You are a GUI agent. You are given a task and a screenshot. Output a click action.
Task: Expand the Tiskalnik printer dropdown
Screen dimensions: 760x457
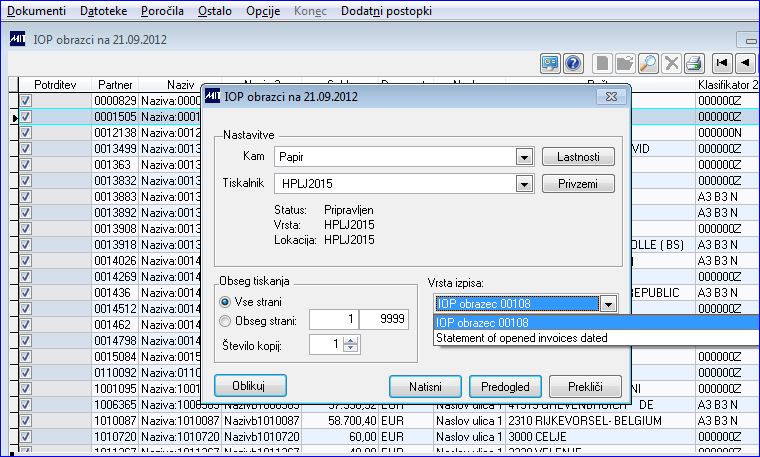point(524,184)
